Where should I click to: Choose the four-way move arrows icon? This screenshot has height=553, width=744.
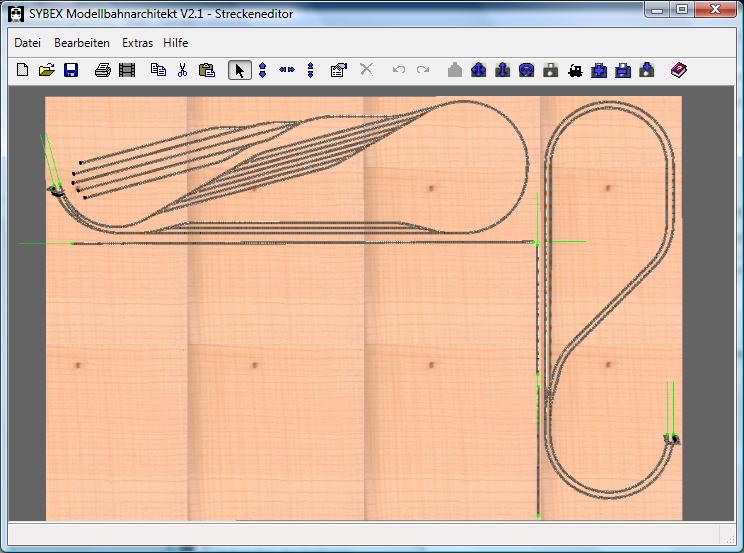pyautogui.click(x=478, y=70)
